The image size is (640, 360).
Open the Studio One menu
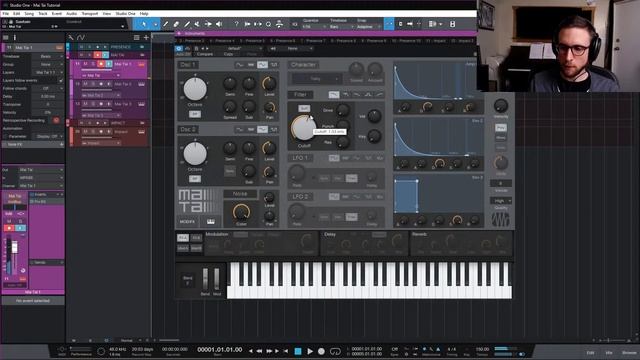click(x=125, y=13)
